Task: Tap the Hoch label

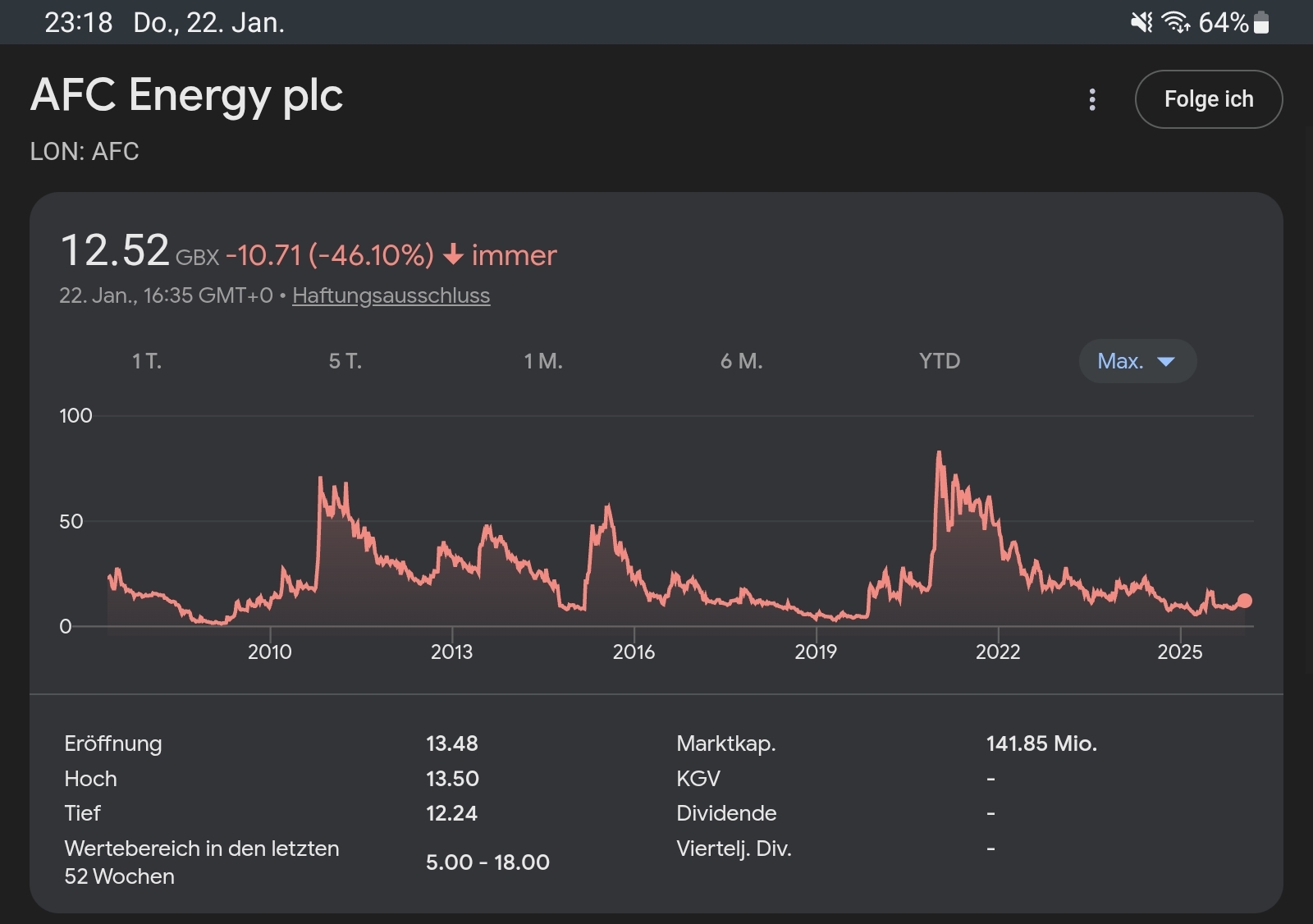Action: (x=90, y=779)
